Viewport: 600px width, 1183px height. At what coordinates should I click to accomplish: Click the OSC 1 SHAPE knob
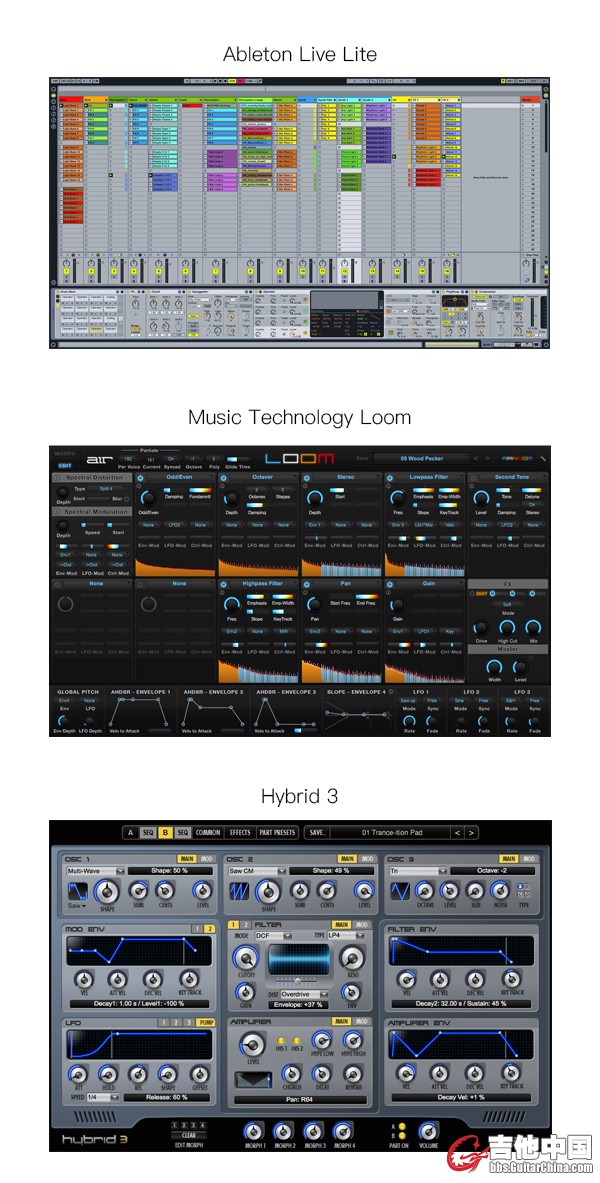coord(108,892)
